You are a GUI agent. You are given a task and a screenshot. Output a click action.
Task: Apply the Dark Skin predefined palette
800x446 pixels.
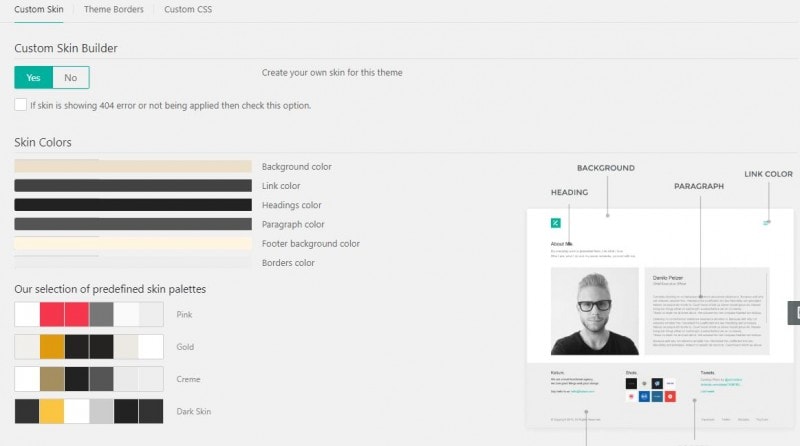pyautogui.click(x=89, y=411)
